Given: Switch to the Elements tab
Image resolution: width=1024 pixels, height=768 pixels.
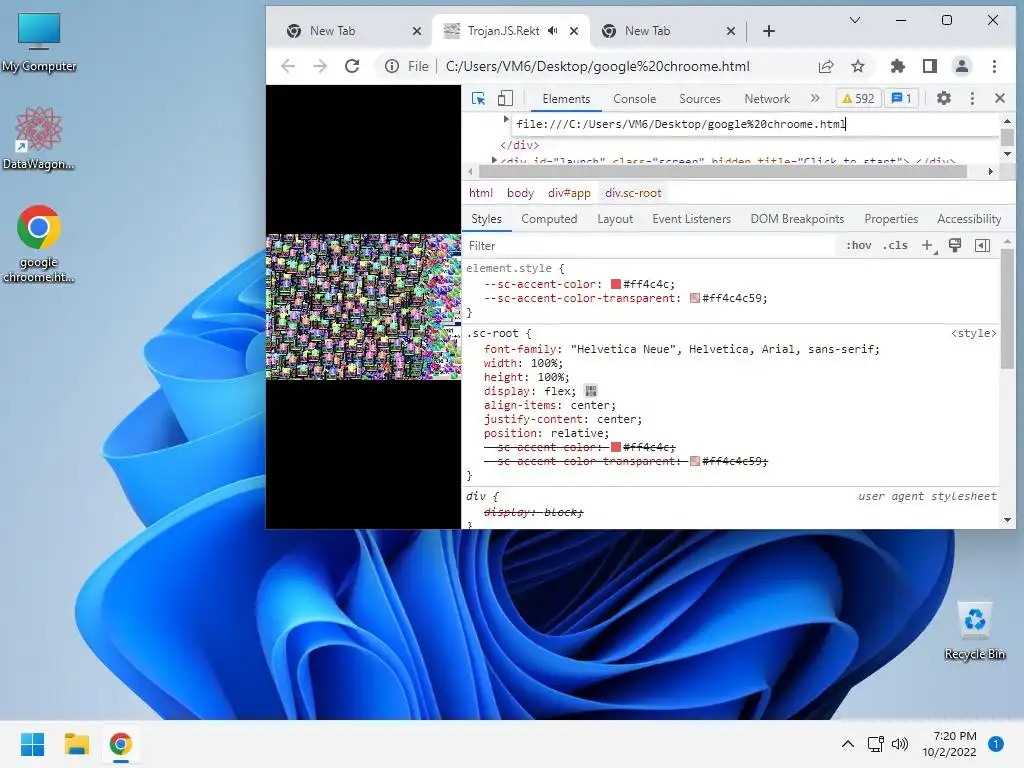Looking at the screenshot, I should pos(566,99).
